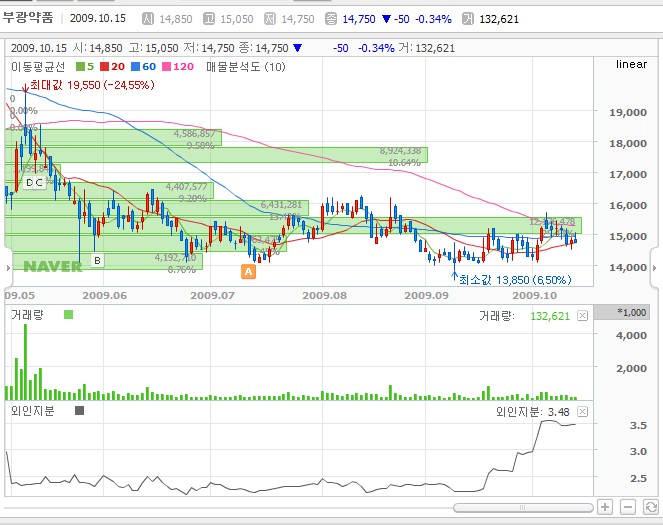The image size is (663, 525).
Task: Toggle the 60-day moving average blue swatch
Action: pos(135,67)
